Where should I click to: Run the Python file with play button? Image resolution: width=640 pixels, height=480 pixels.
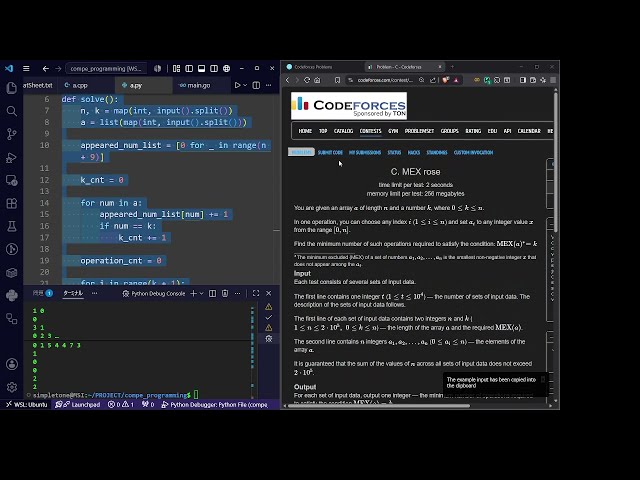coord(237,85)
